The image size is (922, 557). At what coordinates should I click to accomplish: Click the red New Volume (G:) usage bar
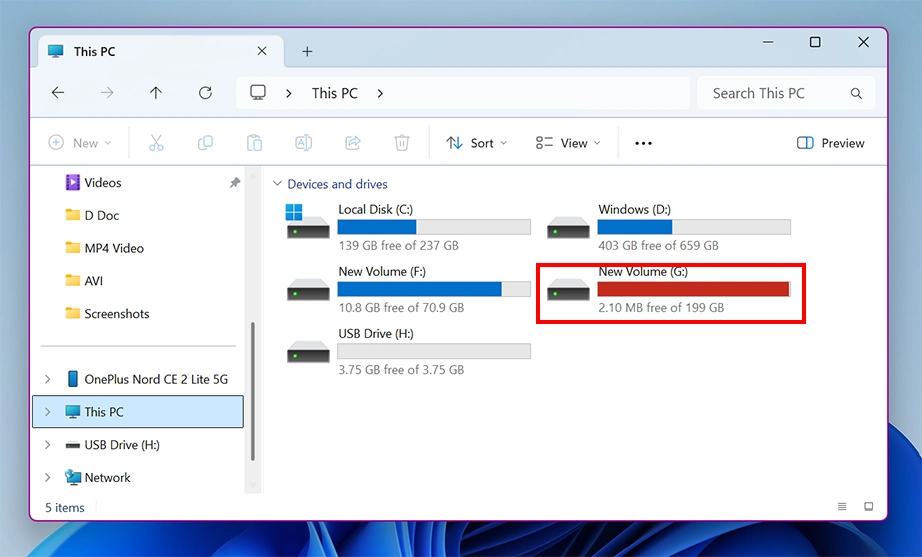694,289
